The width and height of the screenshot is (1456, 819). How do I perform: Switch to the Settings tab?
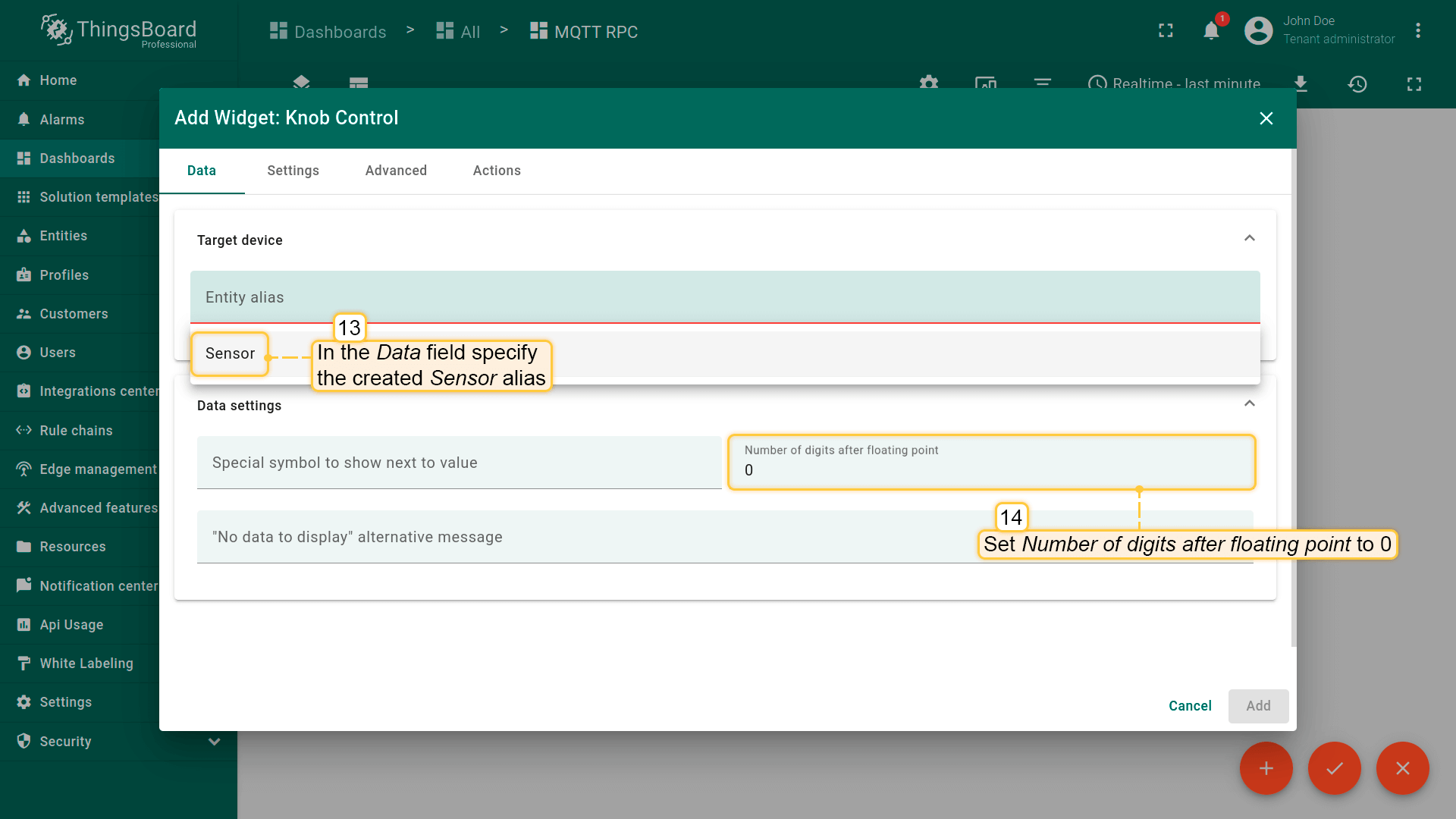coord(293,171)
